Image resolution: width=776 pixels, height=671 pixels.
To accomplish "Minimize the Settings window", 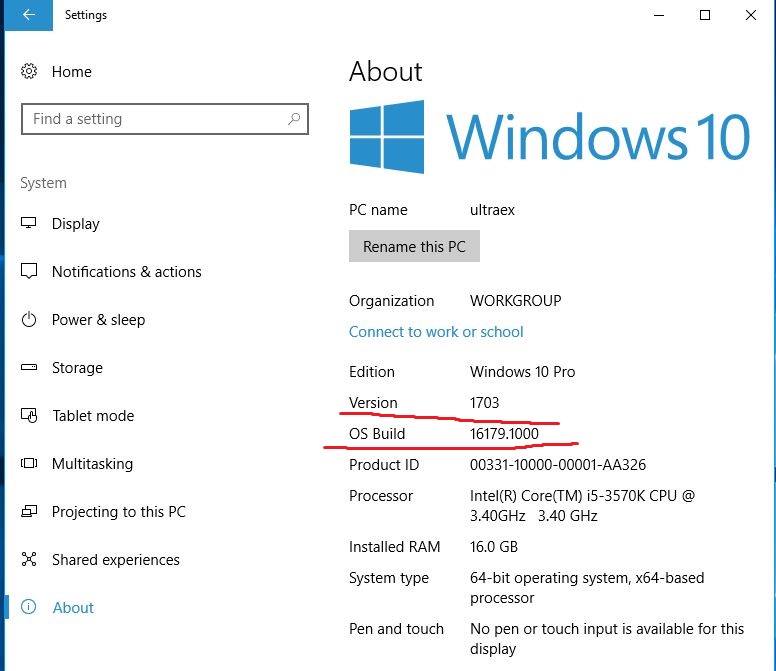I will tap(659, 15).
